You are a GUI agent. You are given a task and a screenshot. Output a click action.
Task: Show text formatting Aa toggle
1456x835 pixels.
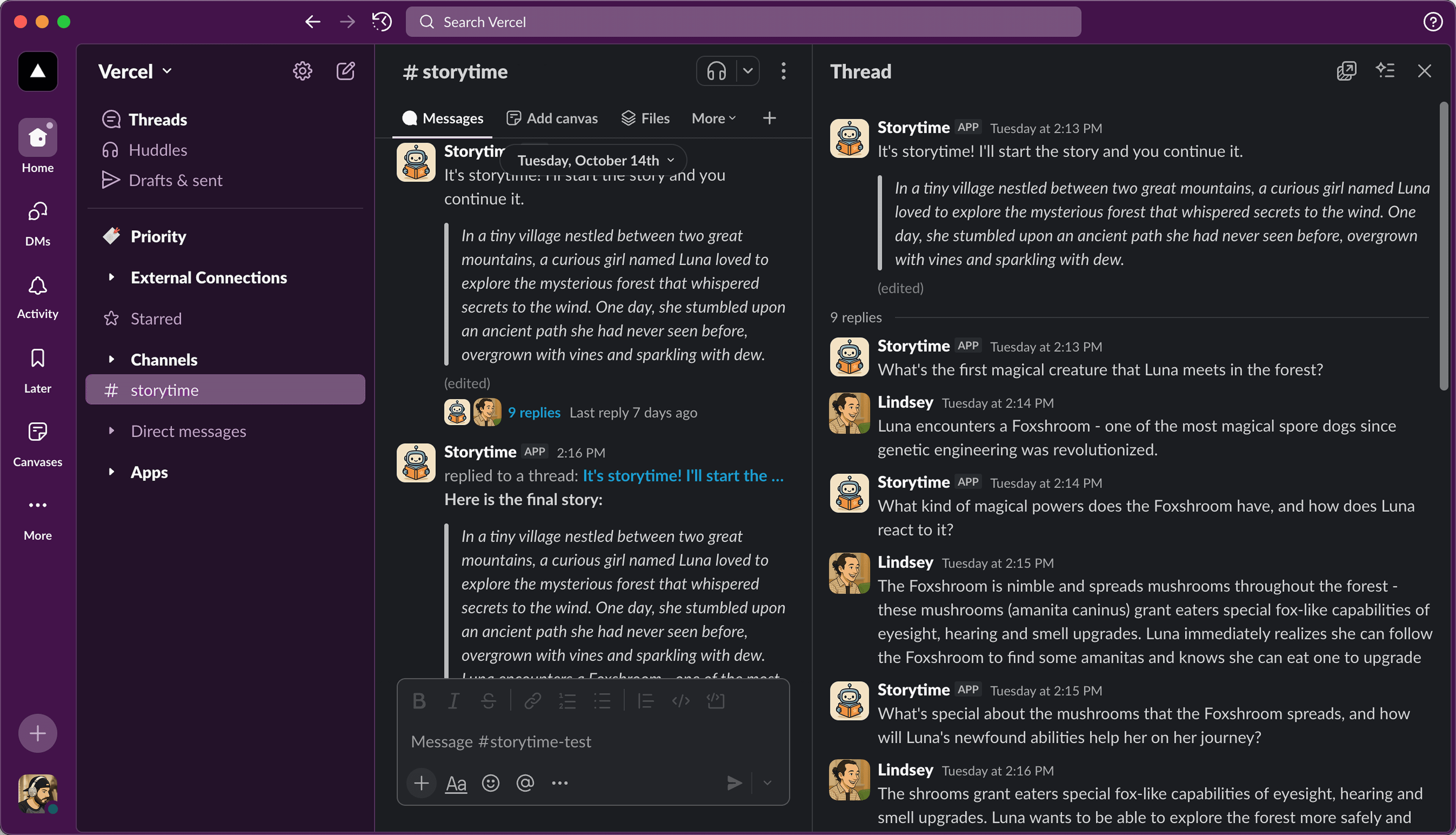456,783
